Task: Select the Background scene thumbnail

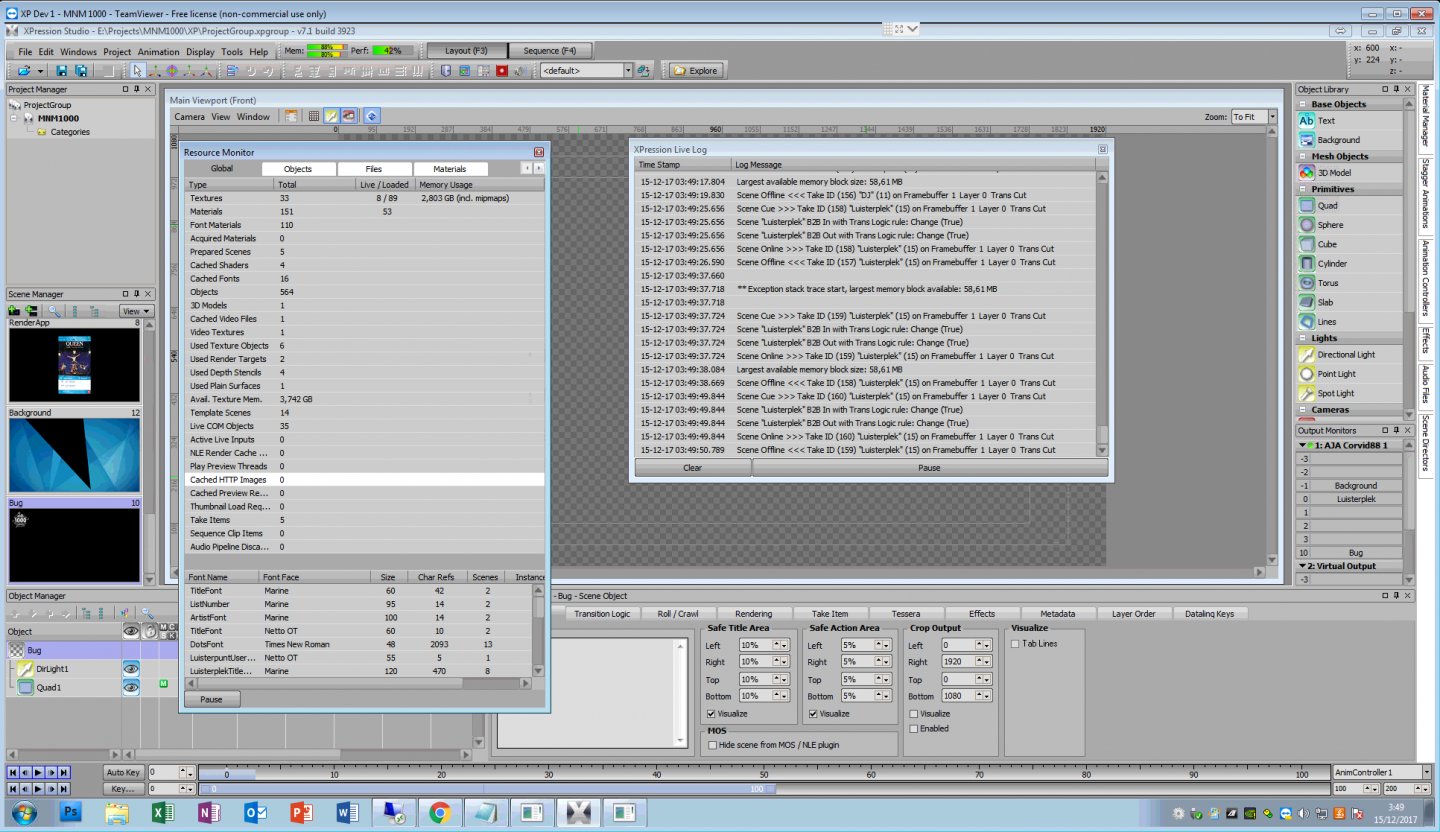Action: (75, 456)
